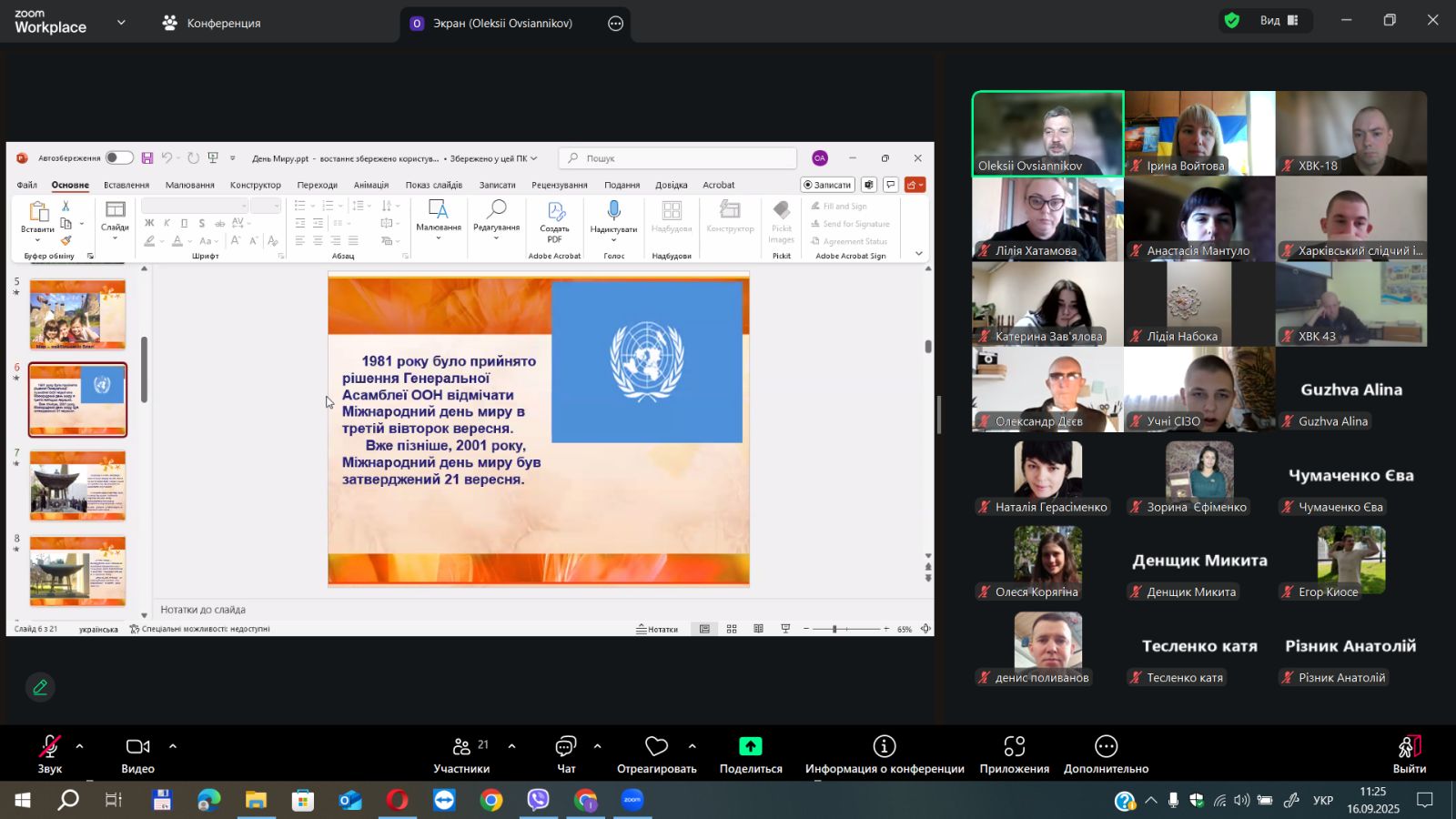Screen dimensions: 1456x819
Task: Click the slideshow icon in status bar
Action: [785, 629]
